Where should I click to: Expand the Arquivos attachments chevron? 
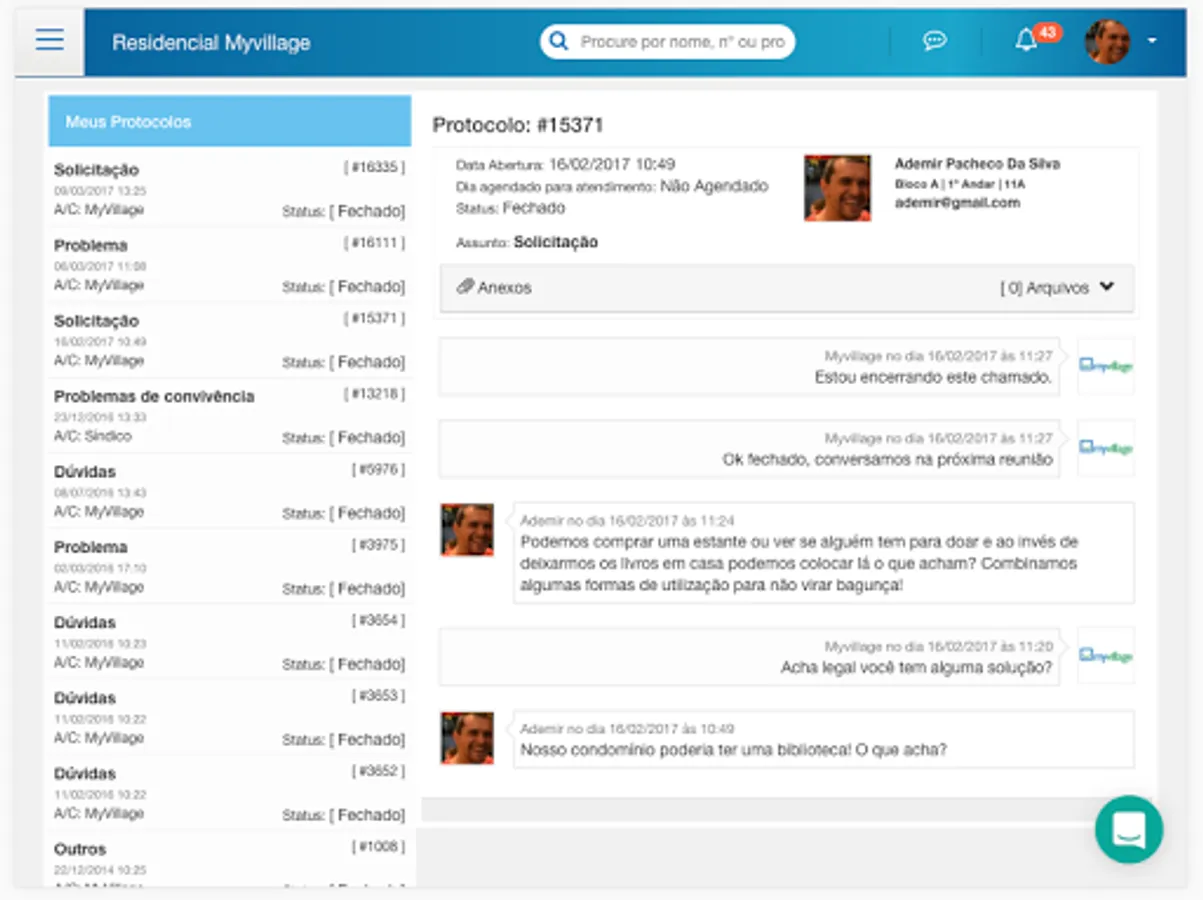[x=1107, y=286]
